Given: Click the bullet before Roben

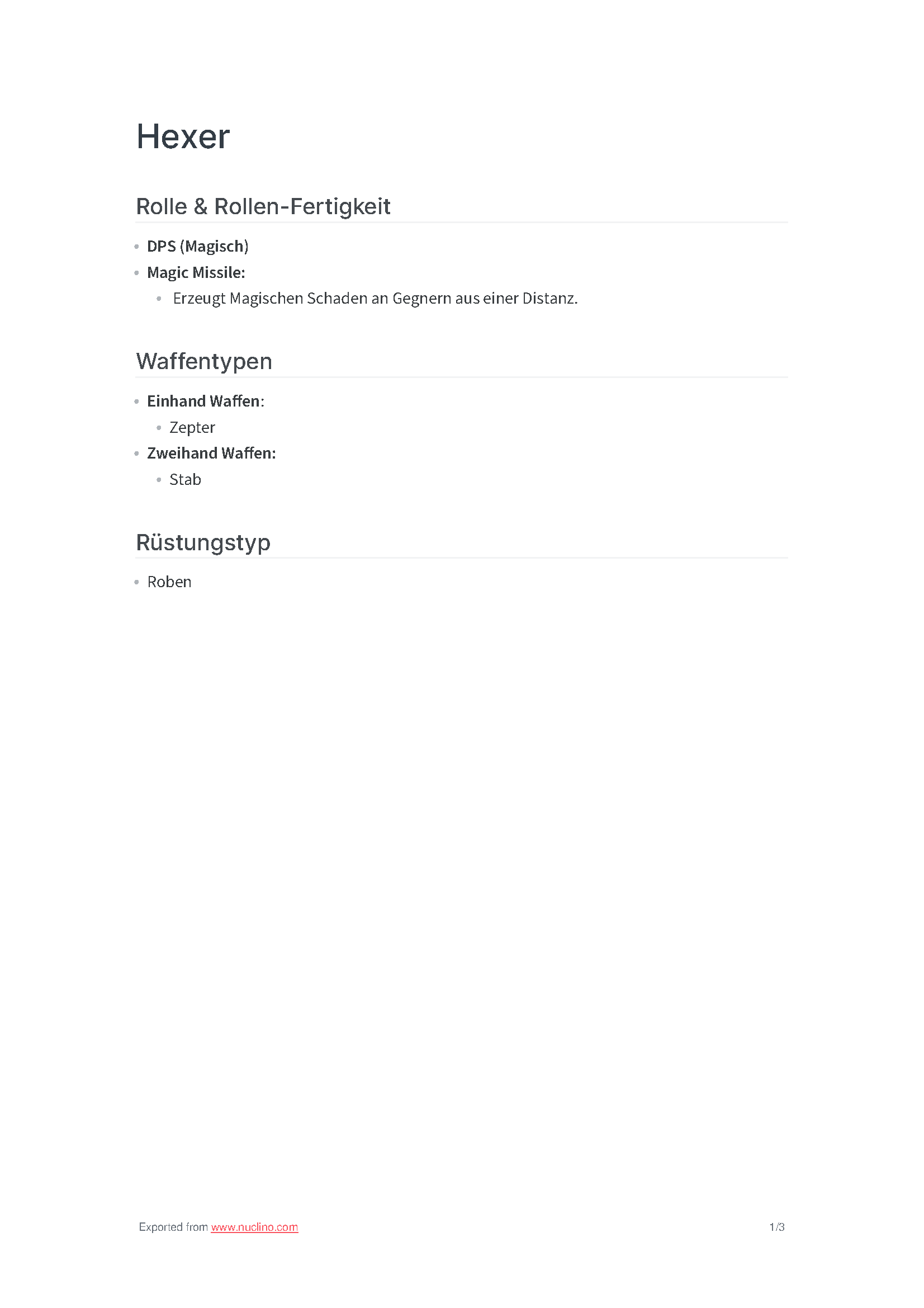Looking at the screenshot, I should (x=136, y=582).
